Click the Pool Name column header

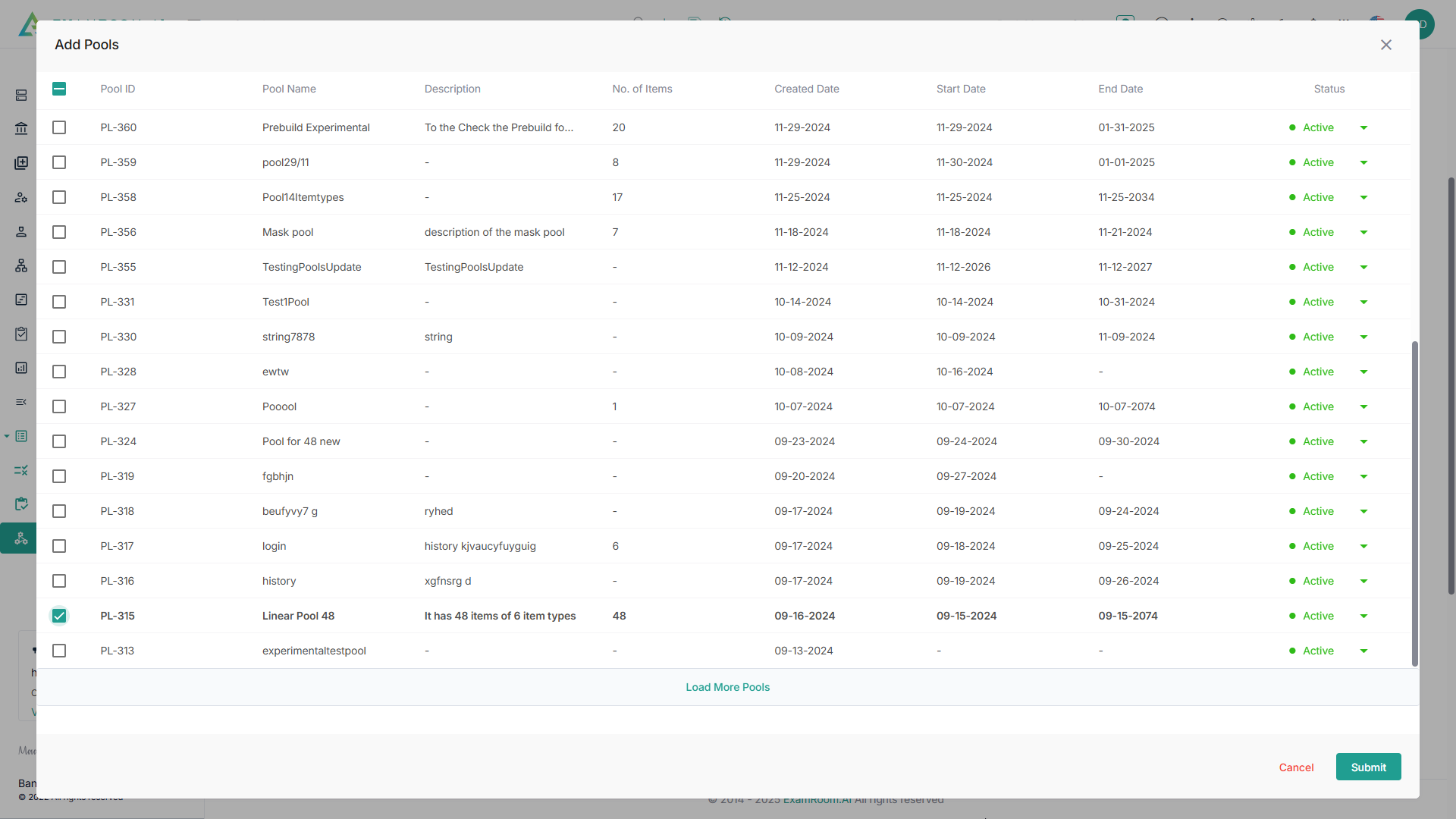[289, 89]
